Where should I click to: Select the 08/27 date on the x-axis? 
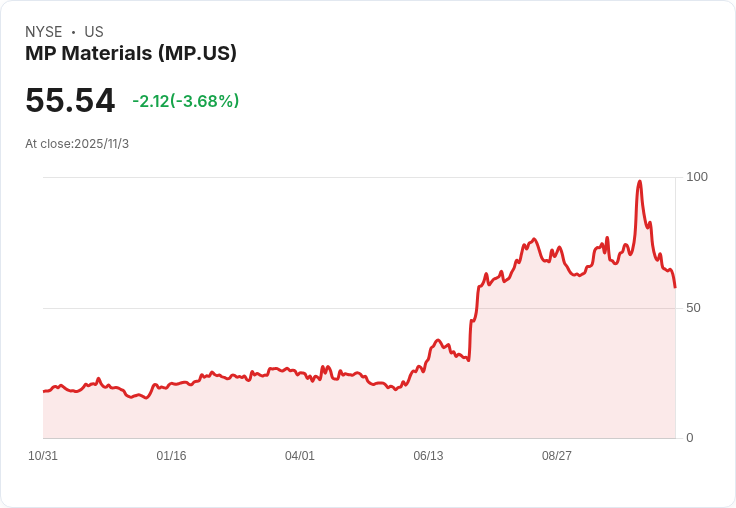[557, 456]
